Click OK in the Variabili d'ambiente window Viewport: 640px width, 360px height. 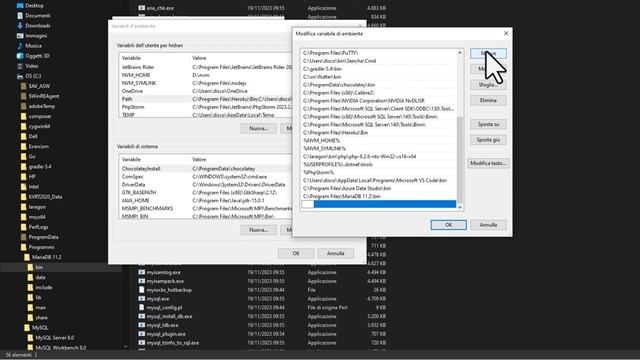pyautogui.click(x=296, y=253)
